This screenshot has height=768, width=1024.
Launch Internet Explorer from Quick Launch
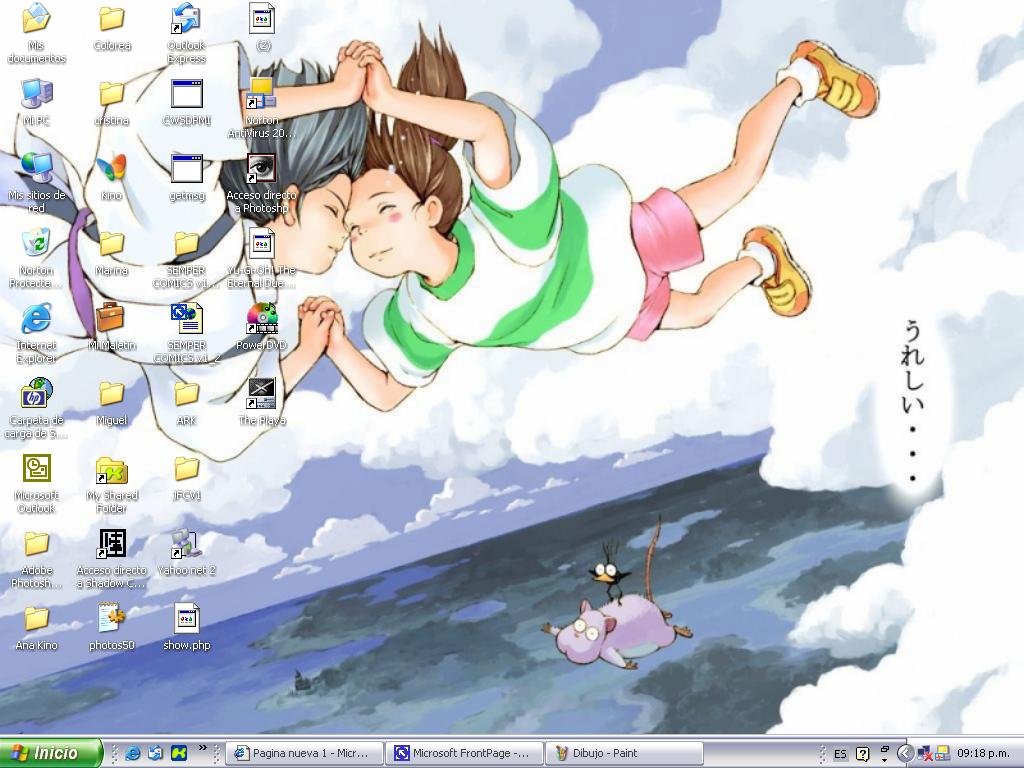click(133, 753)
